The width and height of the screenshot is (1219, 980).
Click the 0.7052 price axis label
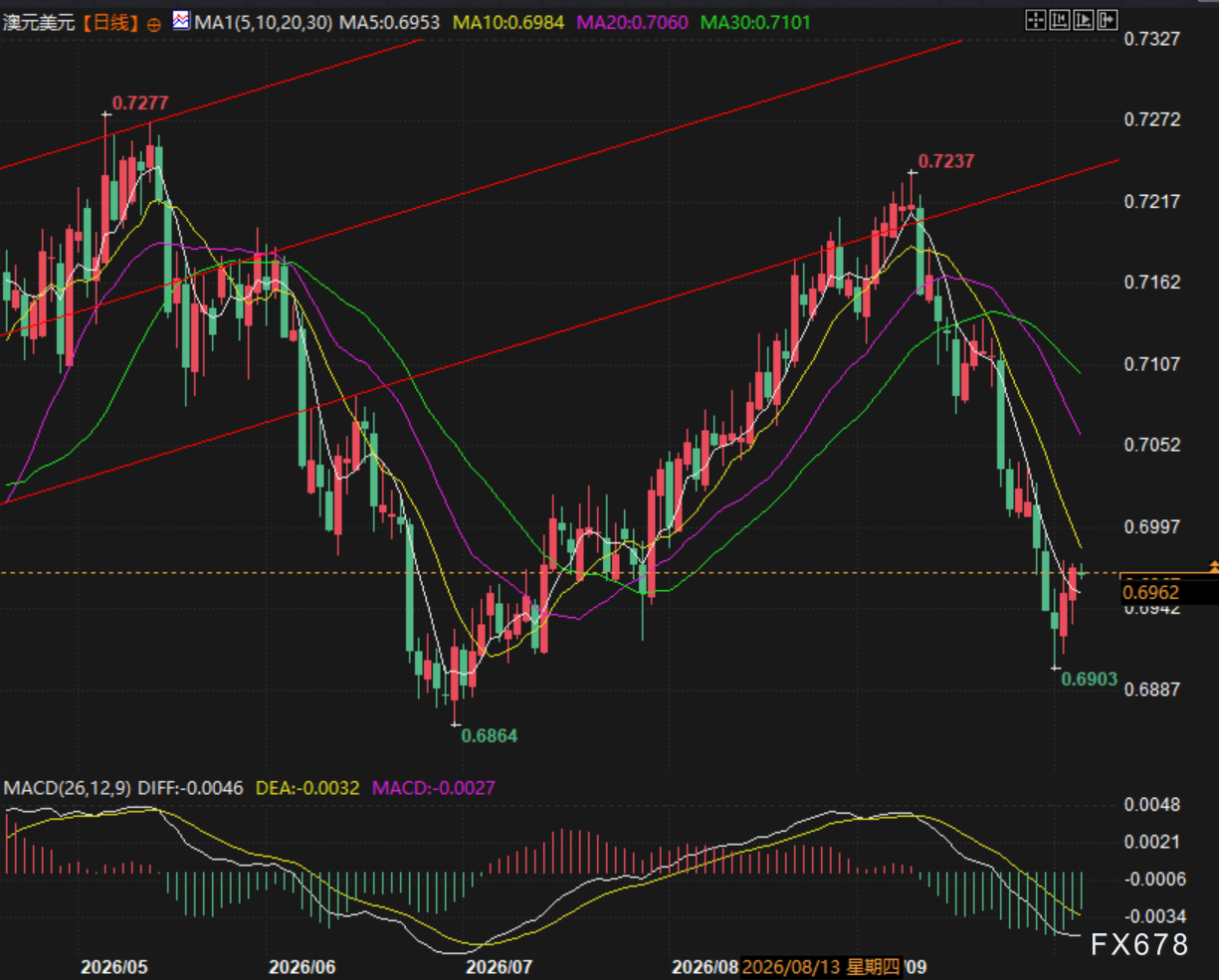pyautogui.click(x=1151, y=445)
